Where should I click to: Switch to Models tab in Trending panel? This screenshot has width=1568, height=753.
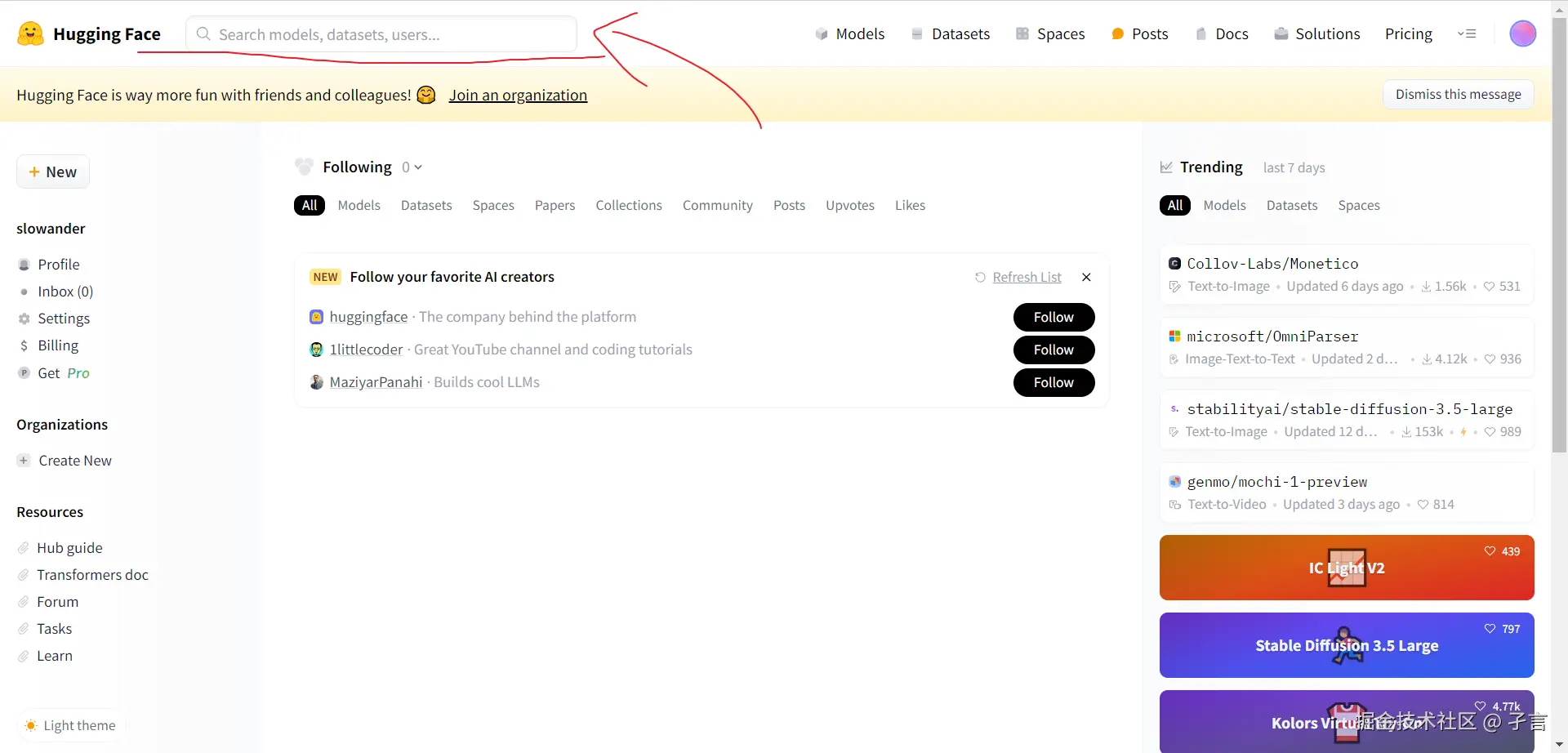click(x=1225, y=205)
